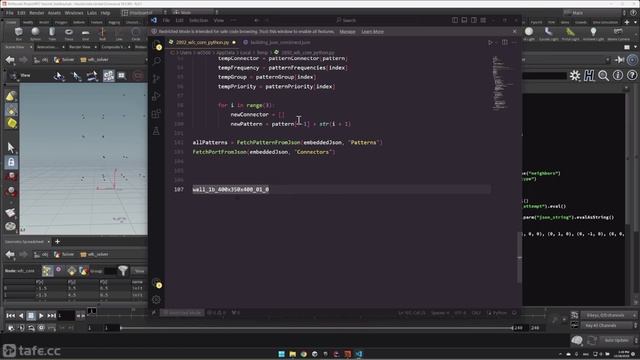The width and height of the screenshot is (640, 360).
Task: Create Ambient Light from shelf
Action: click(x=593, y=33)
